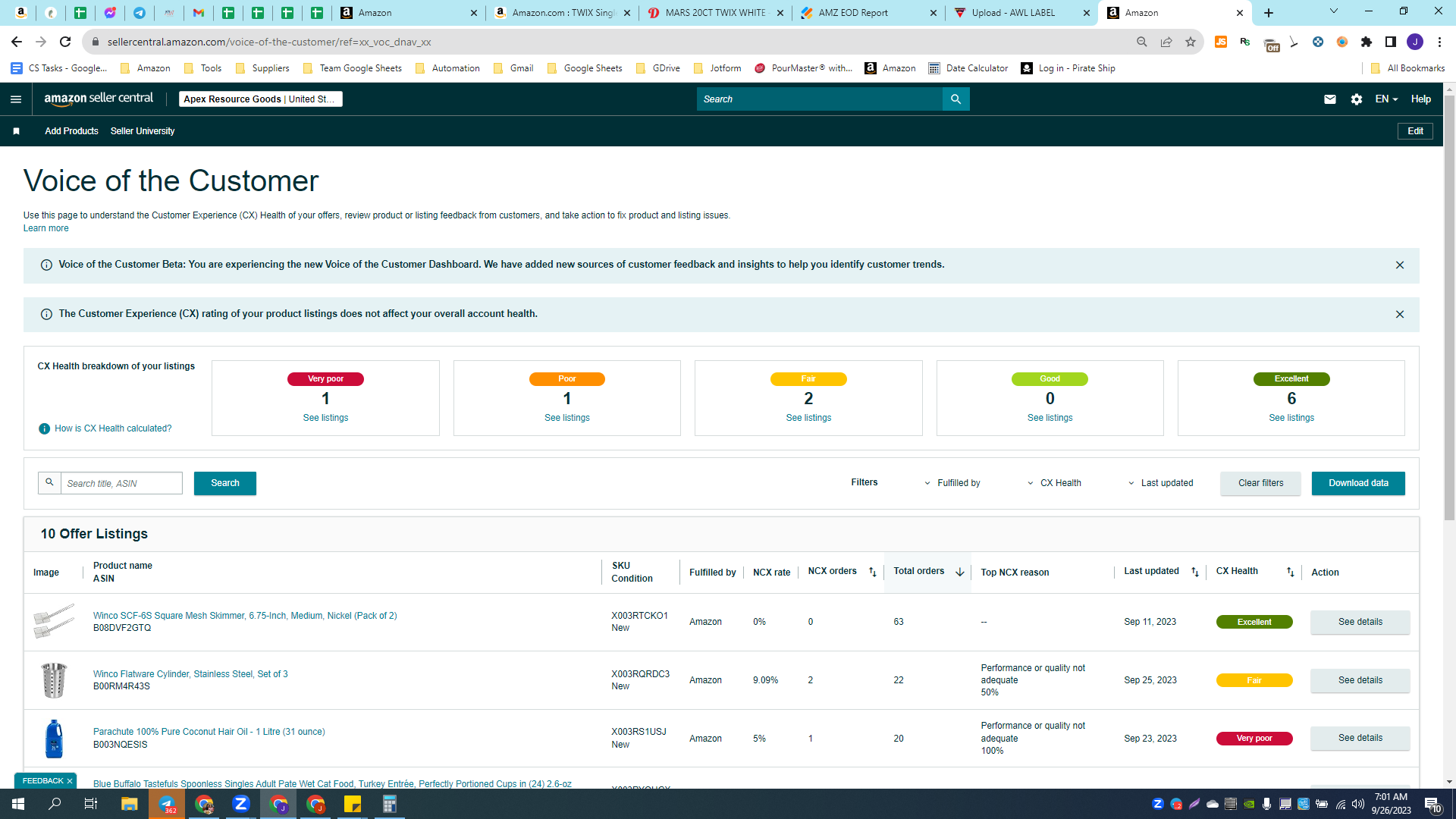Click the info icon beside CX Health calculated
The width and height of the screenshot is (1456, 819).
44,429
